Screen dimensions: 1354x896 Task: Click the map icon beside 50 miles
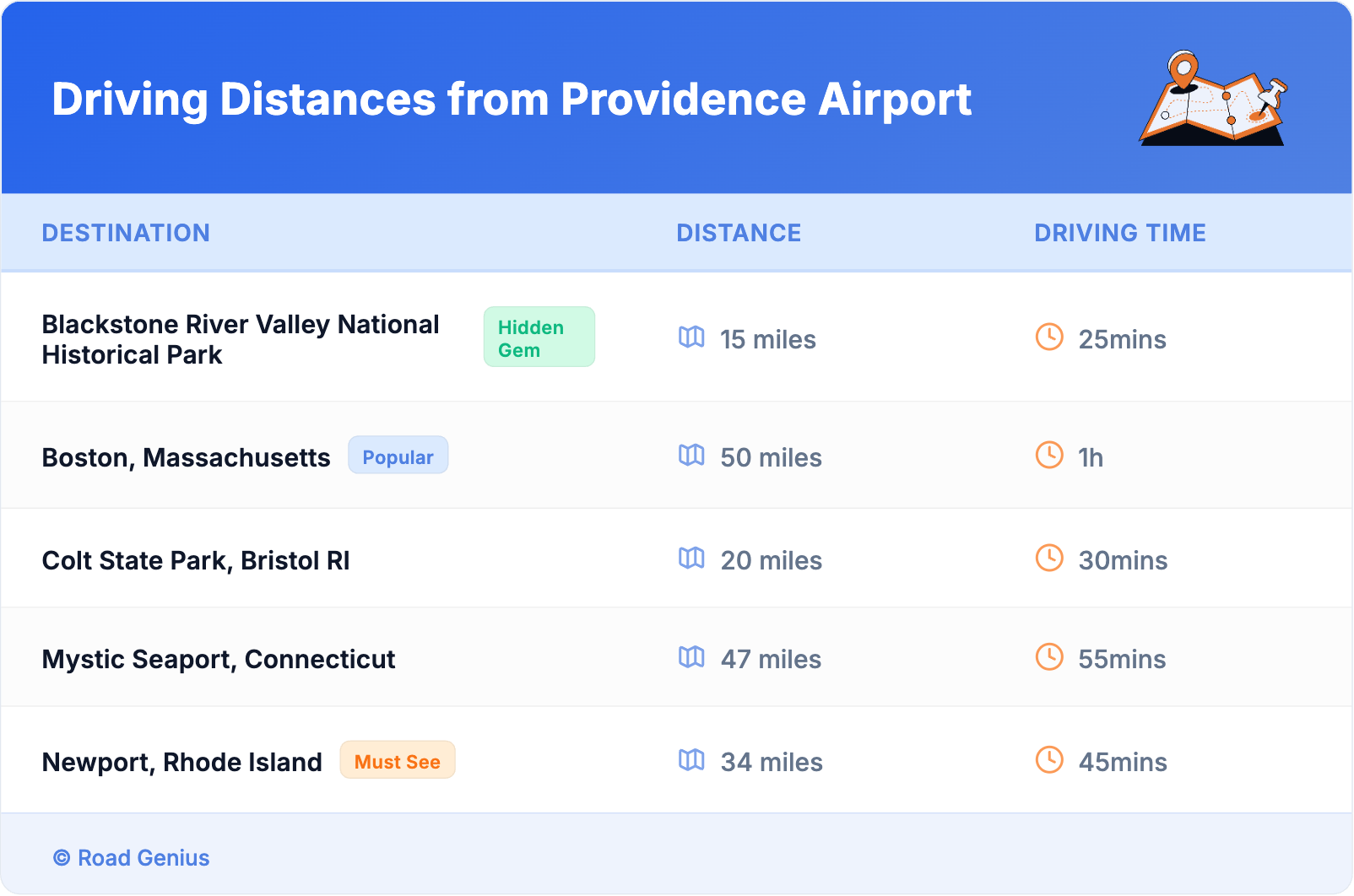pos(691,456)
